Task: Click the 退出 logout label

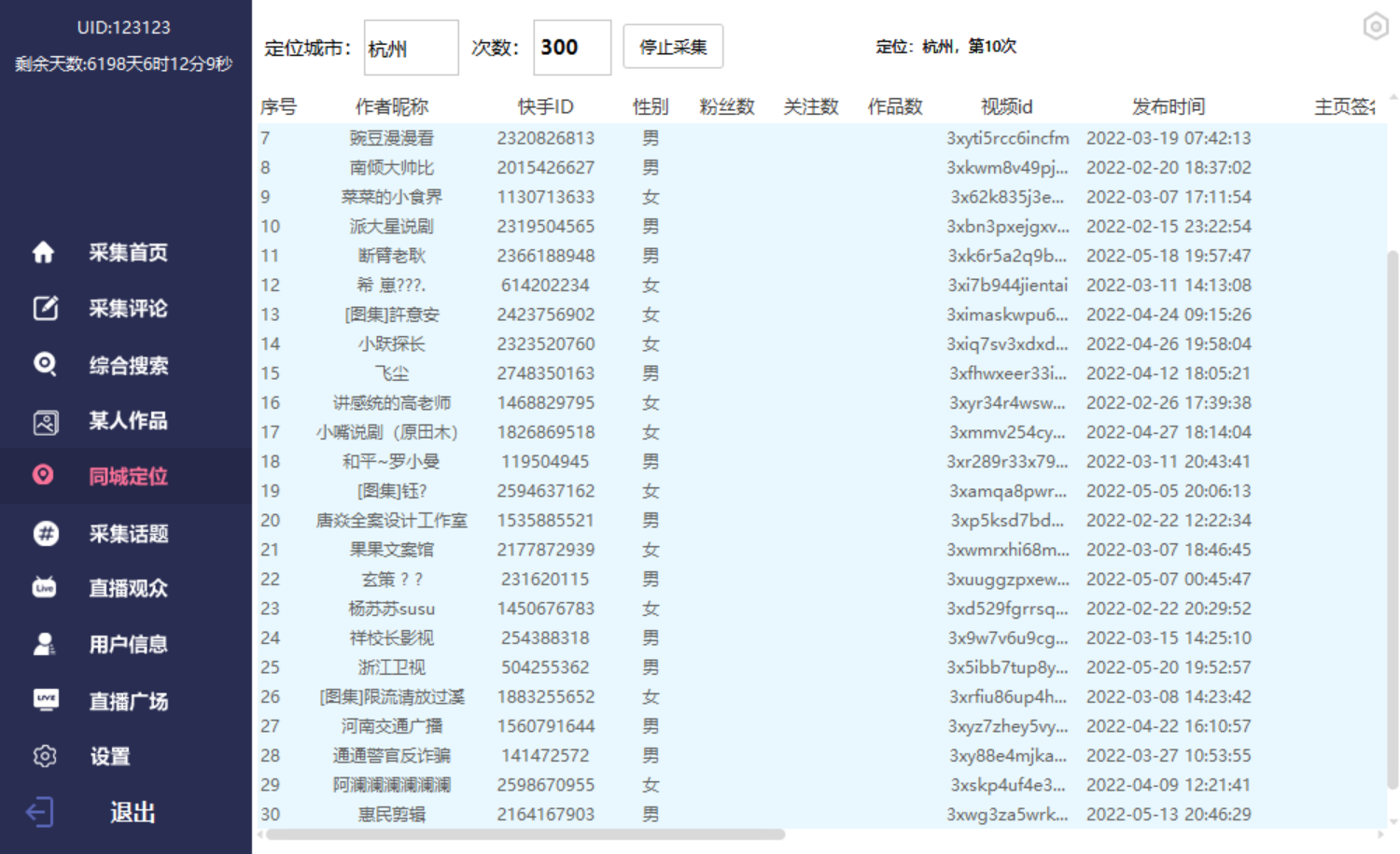Action: [x=133, y=812]
